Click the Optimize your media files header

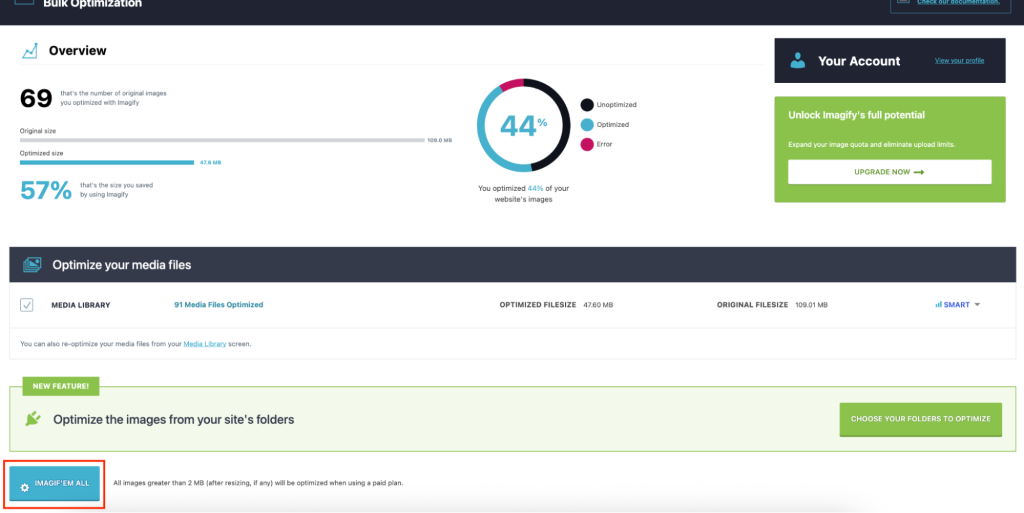pos(513,264)
